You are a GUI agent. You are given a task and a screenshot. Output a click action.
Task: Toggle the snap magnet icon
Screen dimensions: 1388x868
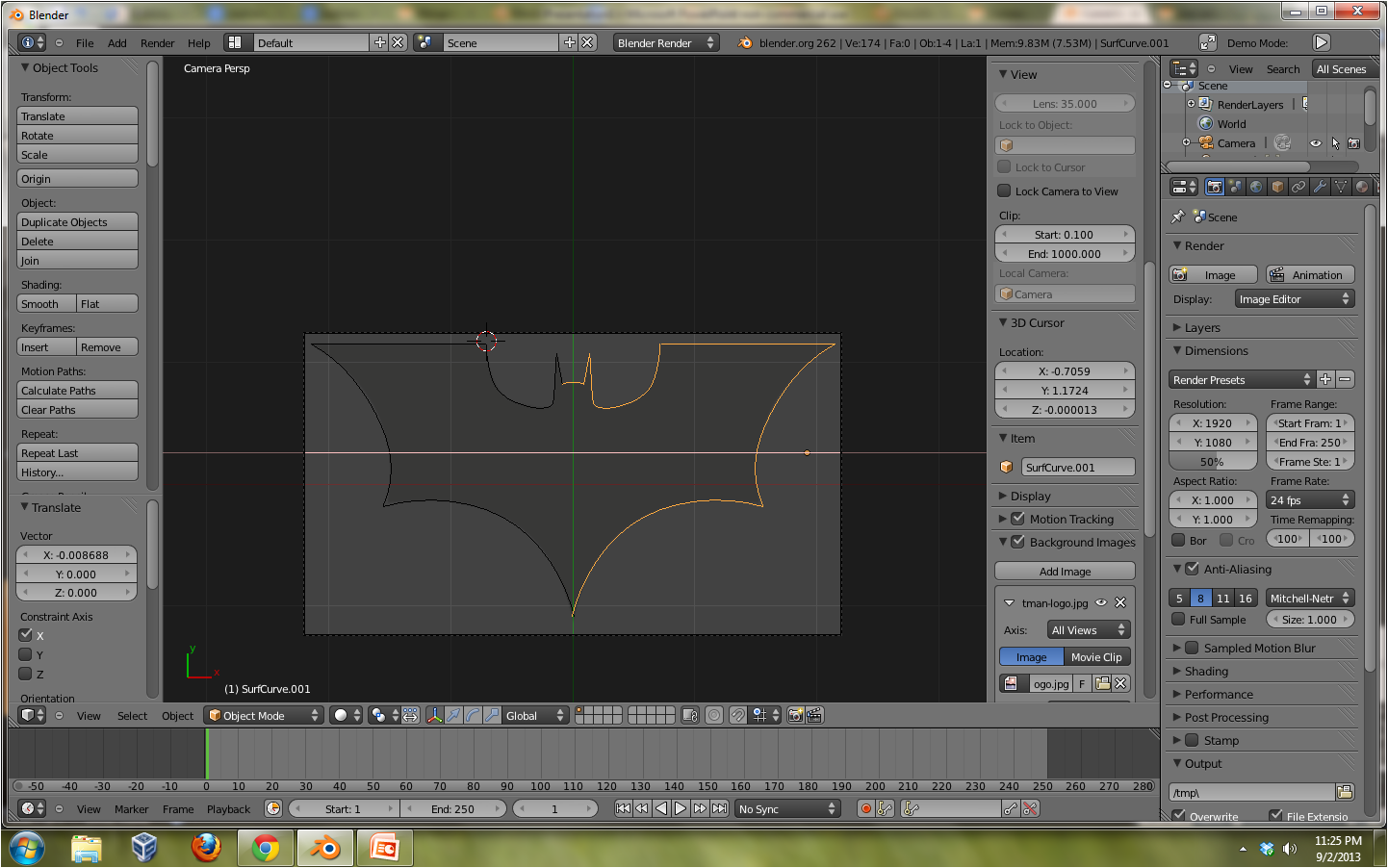click(x=737, y=715)
